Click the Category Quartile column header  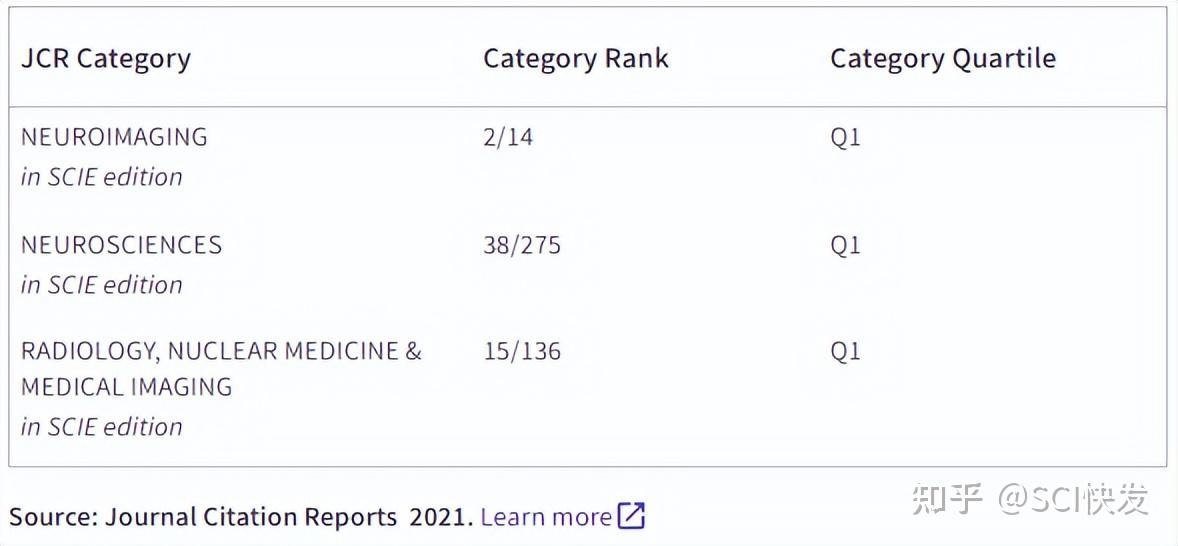tap(942, 58)
